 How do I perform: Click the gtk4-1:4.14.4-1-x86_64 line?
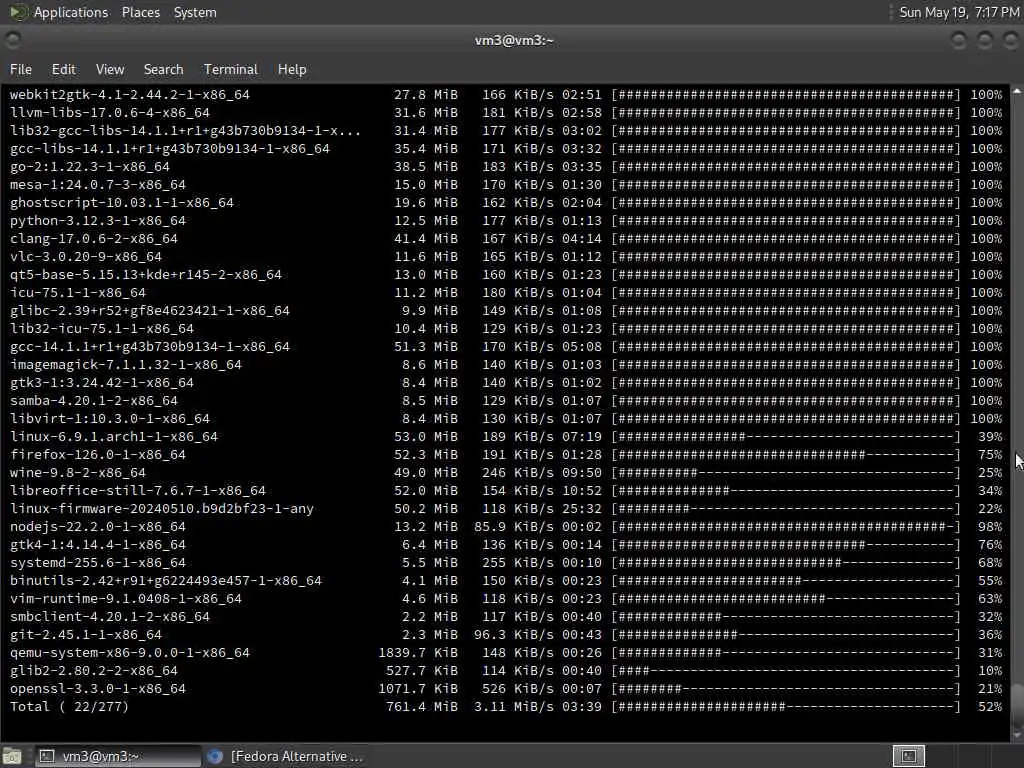[506, 545]
